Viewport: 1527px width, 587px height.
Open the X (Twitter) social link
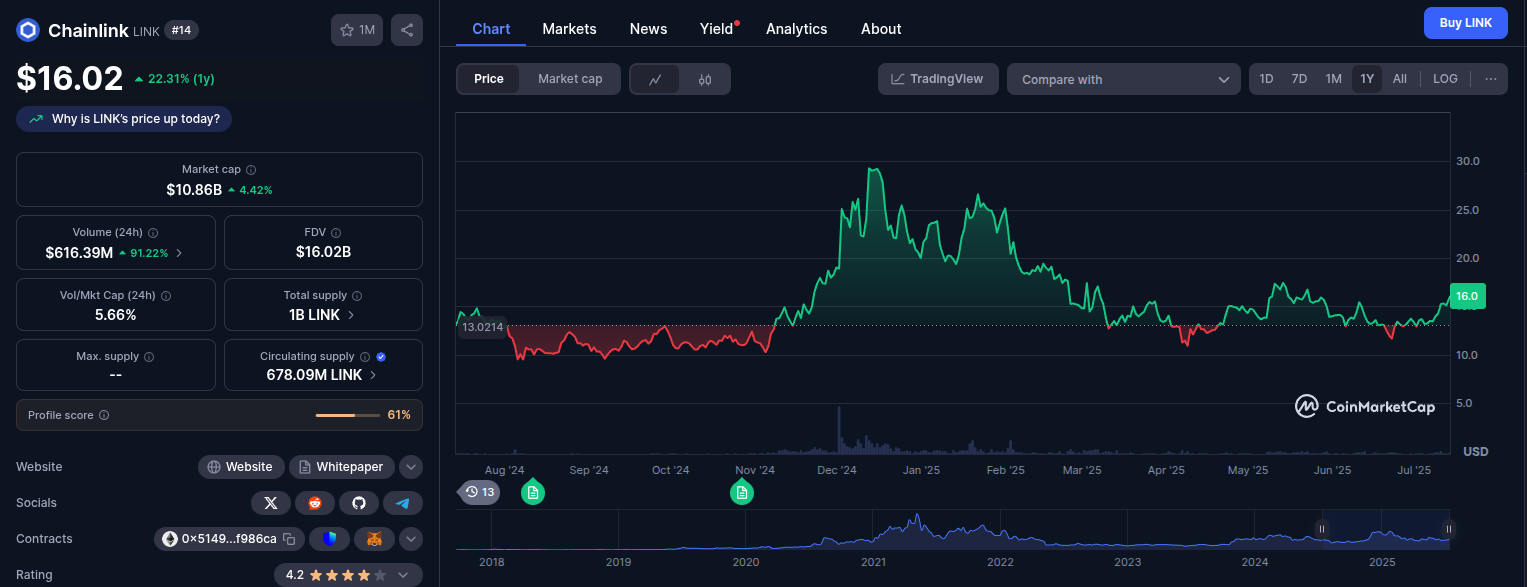pyautogui.click(x=271, y=503)
